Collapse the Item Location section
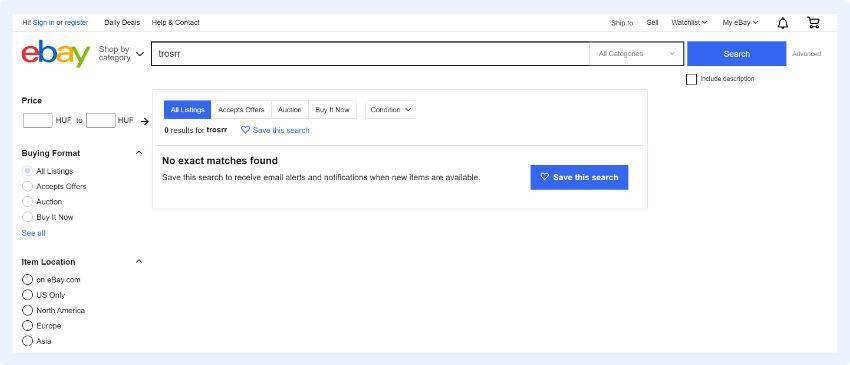This screenshot has height=365, width=850. tap(139, 261)
